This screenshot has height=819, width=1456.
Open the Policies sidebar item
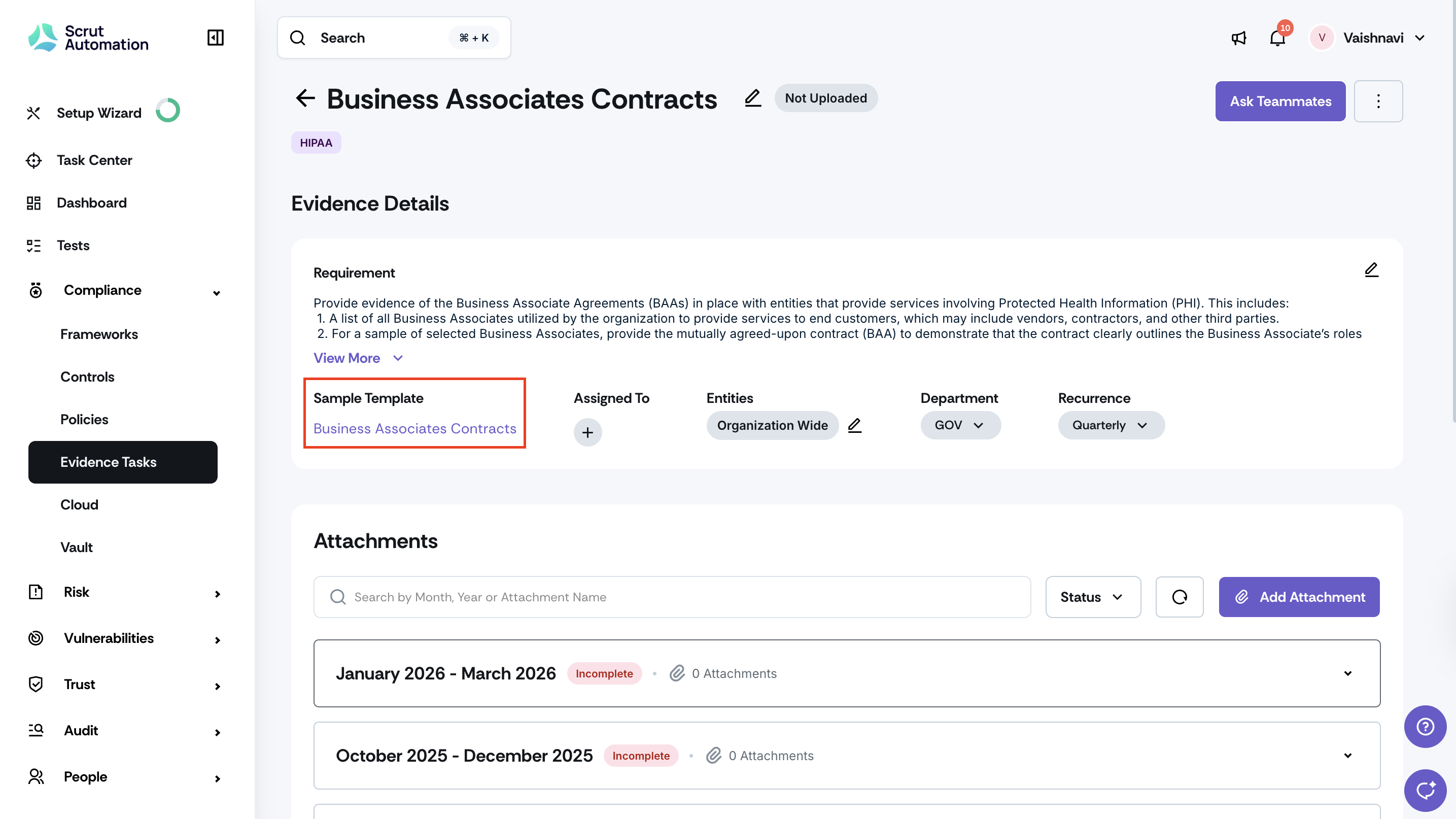(x=84, y=419)
